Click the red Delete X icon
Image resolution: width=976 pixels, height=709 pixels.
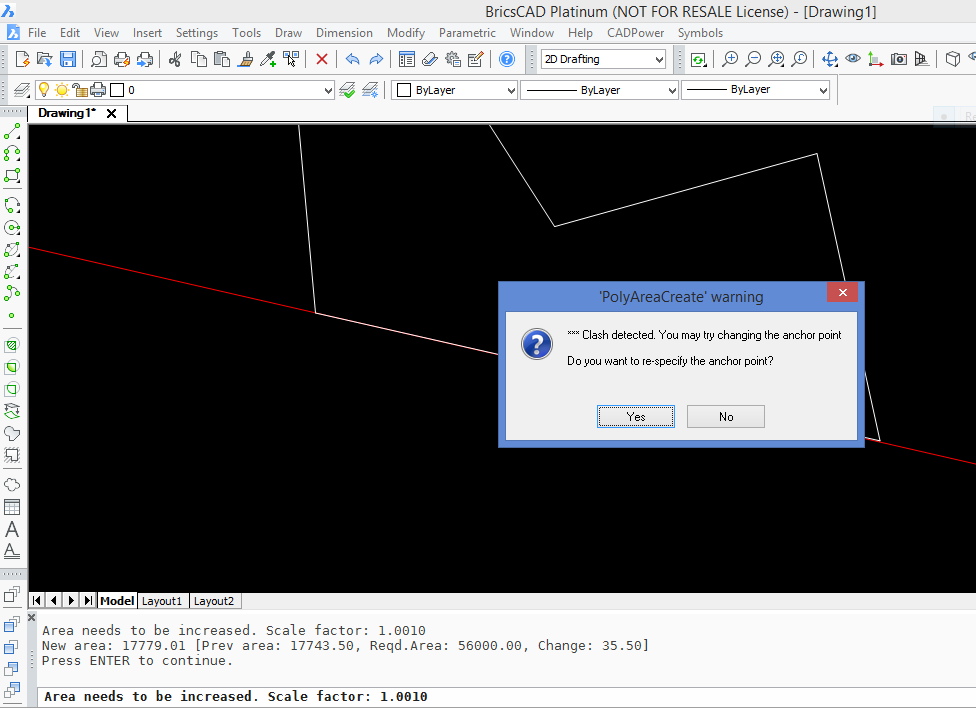(322, 59)
